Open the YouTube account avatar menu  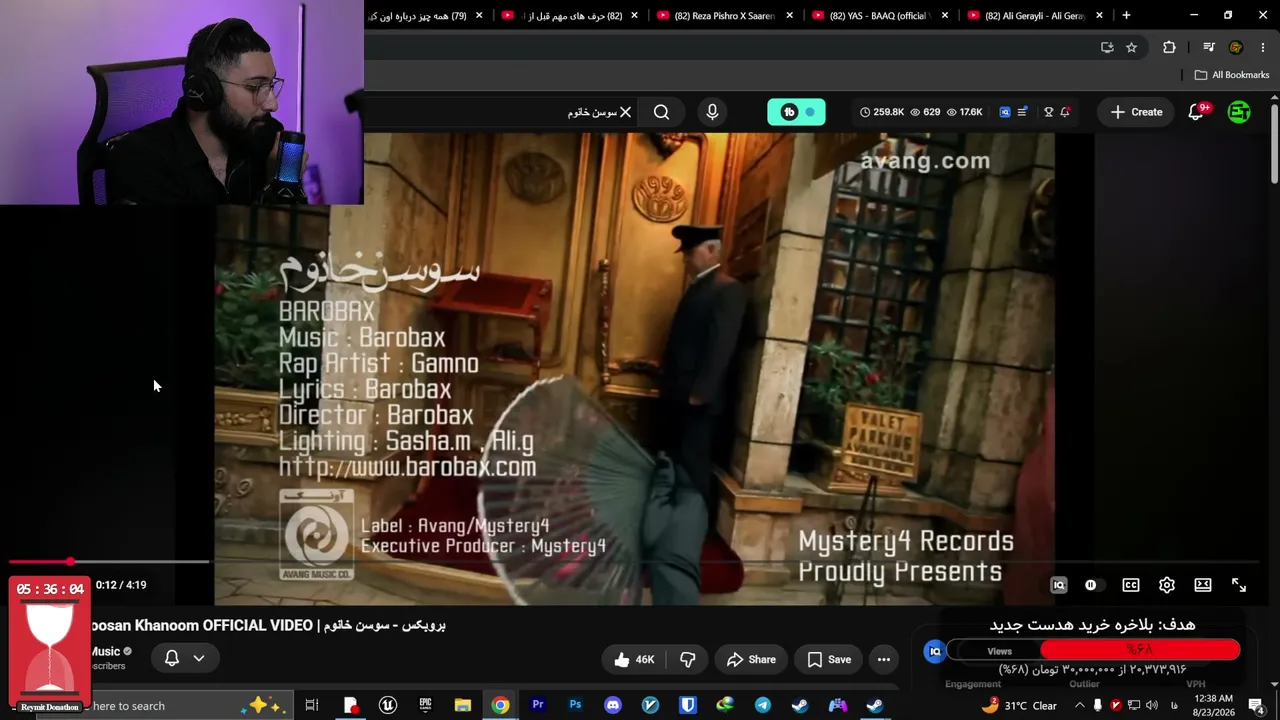point(1239,112)
